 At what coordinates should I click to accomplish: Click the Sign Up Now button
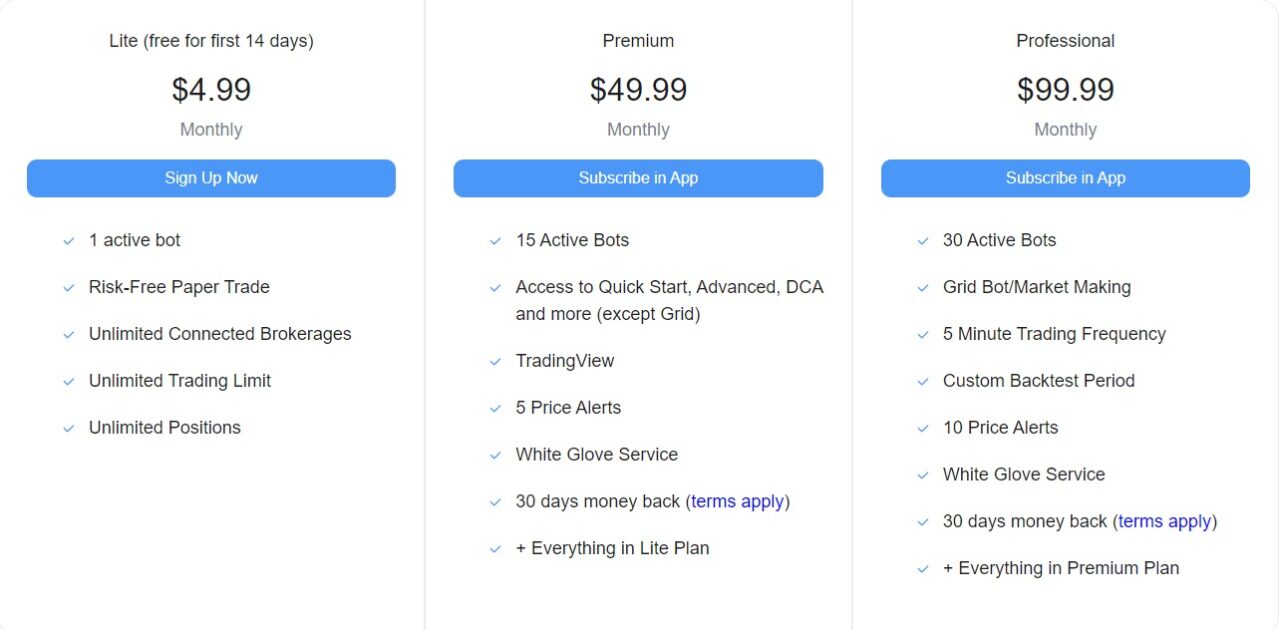point(211,178)
